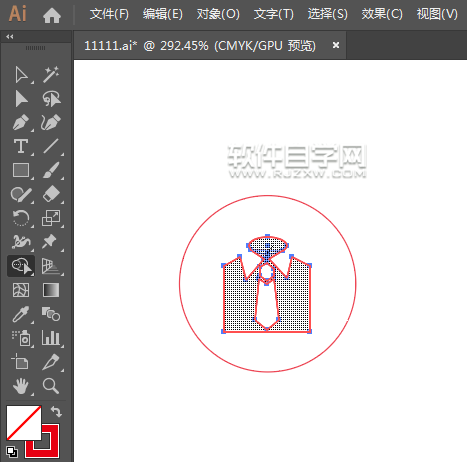Click the Ai application logo
Screen dimensions: 467x462
(17, 14)
